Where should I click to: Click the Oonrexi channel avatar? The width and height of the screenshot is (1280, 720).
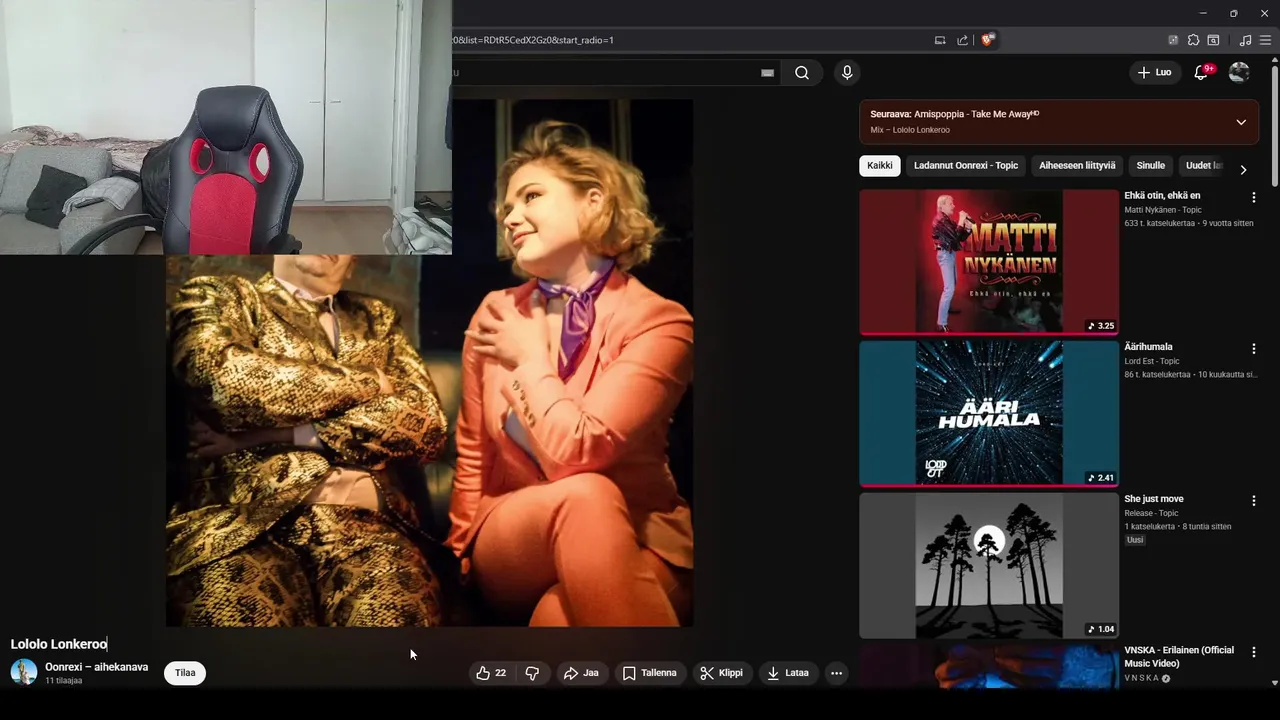[24, 672]
